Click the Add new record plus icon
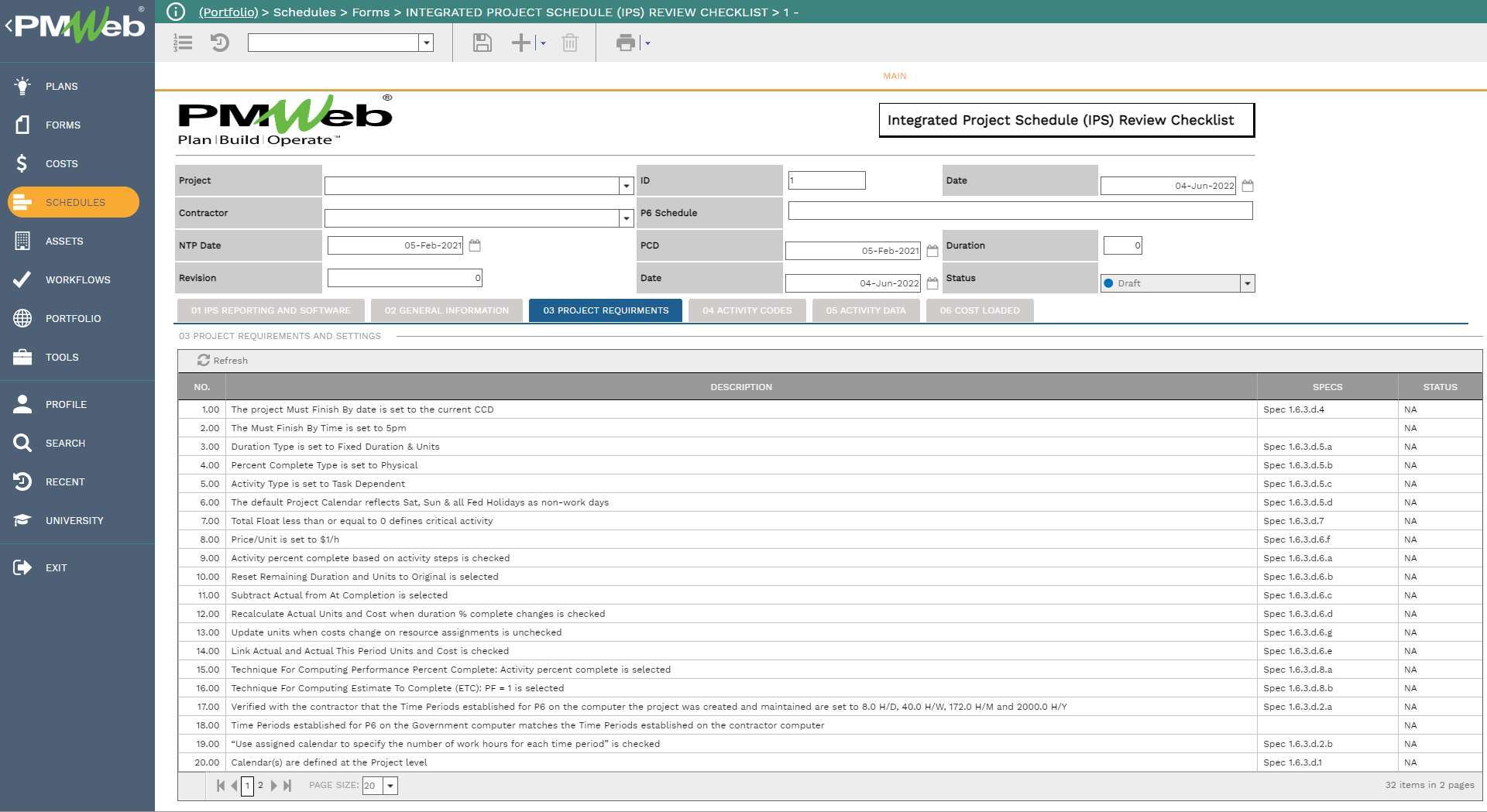The image size is (1487, 812). [x=520, y=43]
